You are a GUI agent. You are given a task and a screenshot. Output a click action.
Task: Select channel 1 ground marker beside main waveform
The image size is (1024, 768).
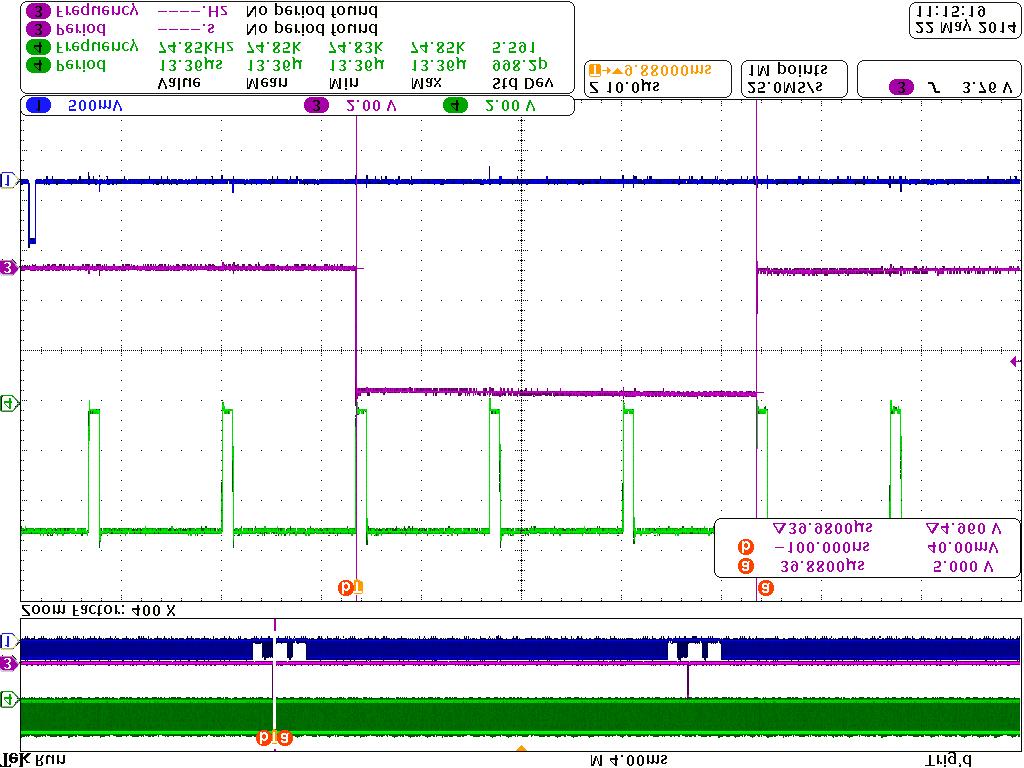(8, 181)
